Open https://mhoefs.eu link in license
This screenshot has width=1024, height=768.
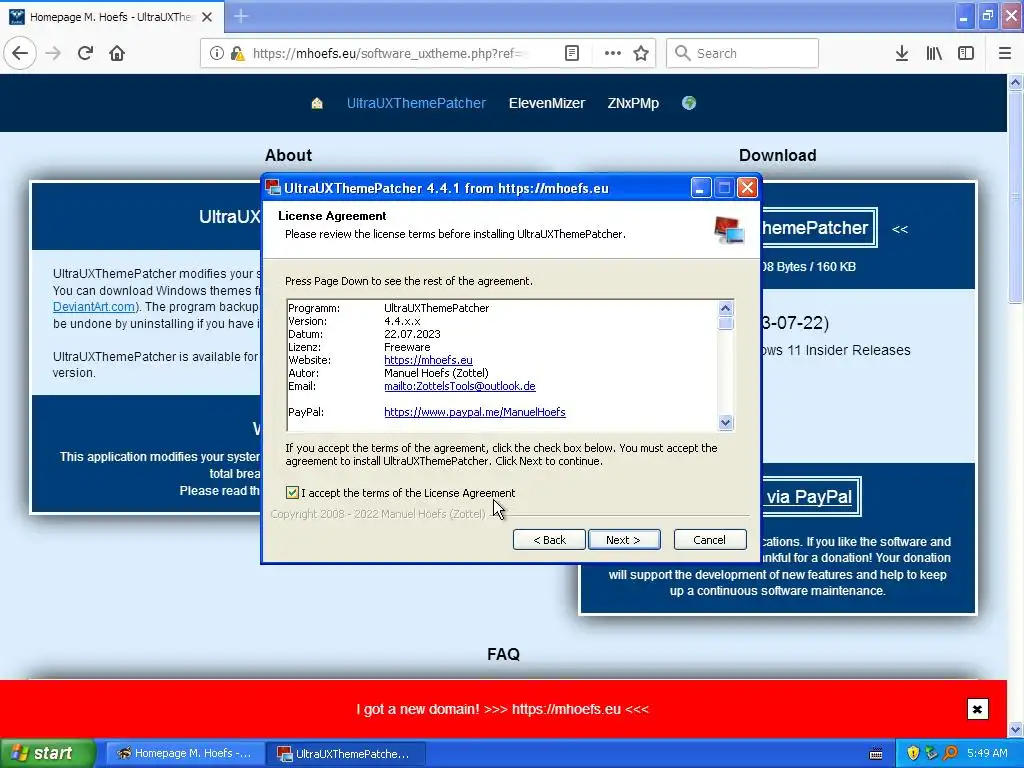428,360
